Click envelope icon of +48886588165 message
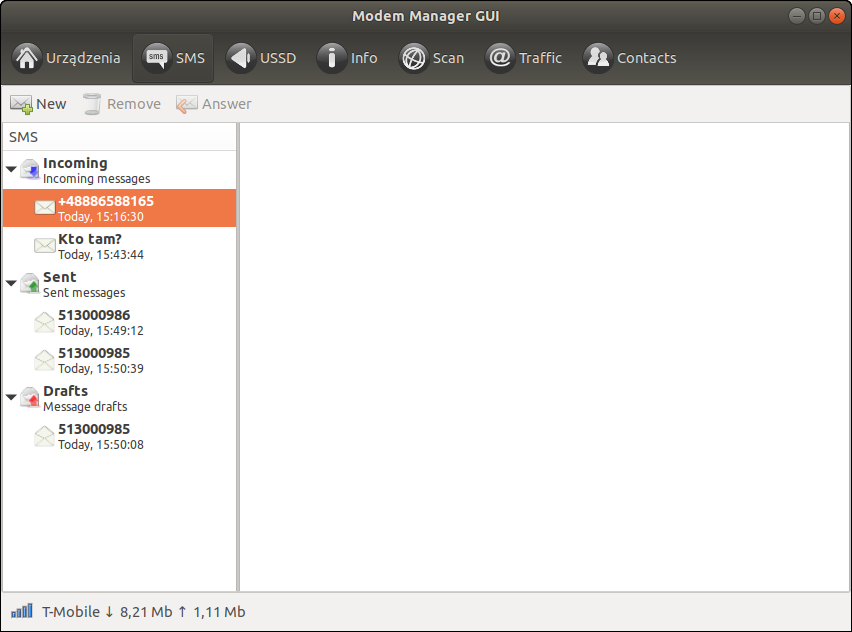 click(x=45, y=208)
